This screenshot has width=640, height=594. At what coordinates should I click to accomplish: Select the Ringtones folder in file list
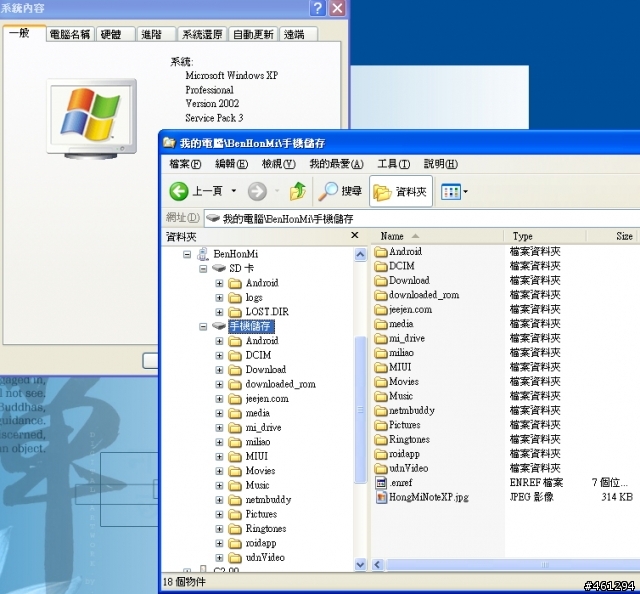tap(402, 439)
